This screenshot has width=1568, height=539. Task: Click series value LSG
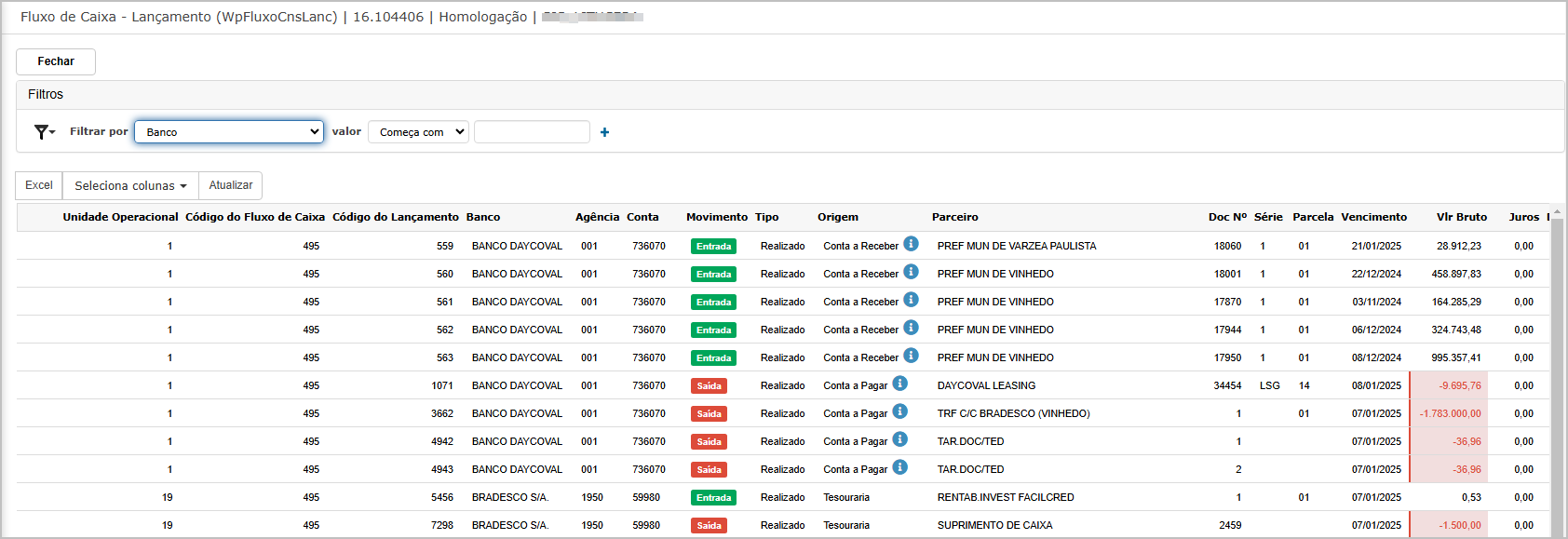1270,385
